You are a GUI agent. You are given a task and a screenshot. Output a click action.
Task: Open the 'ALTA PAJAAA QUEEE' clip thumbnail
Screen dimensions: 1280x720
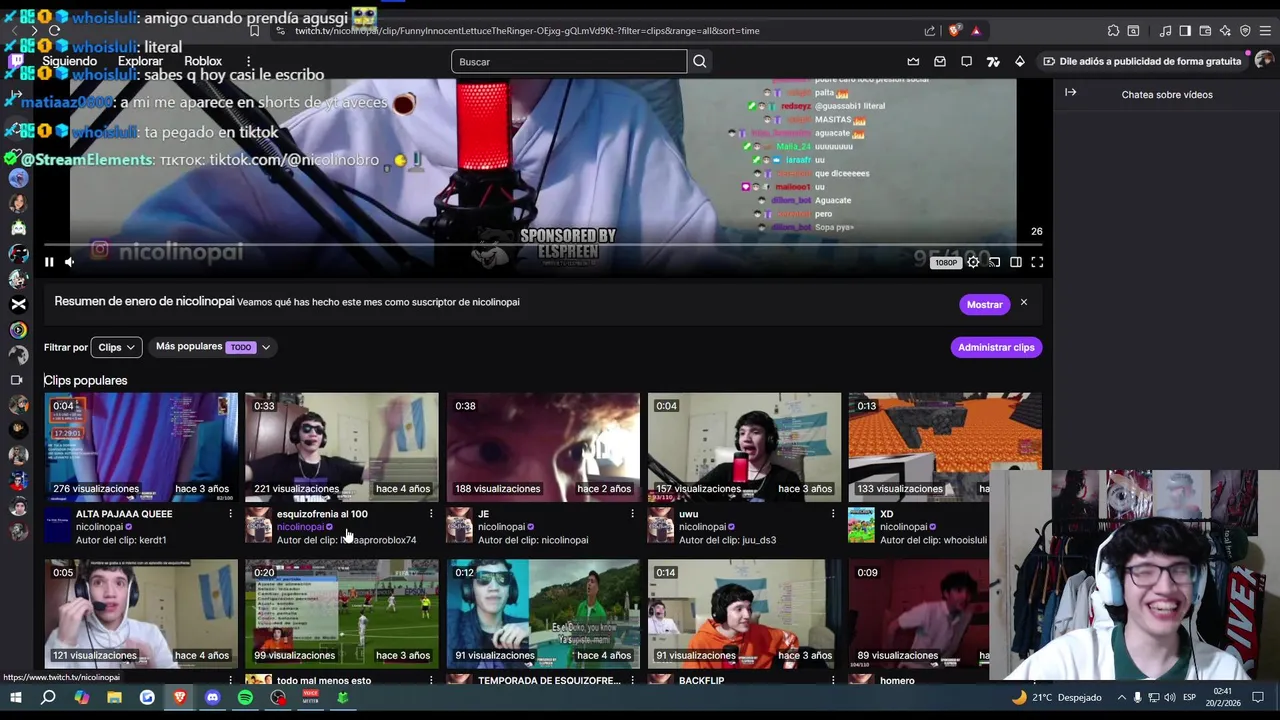pos(141,446)
